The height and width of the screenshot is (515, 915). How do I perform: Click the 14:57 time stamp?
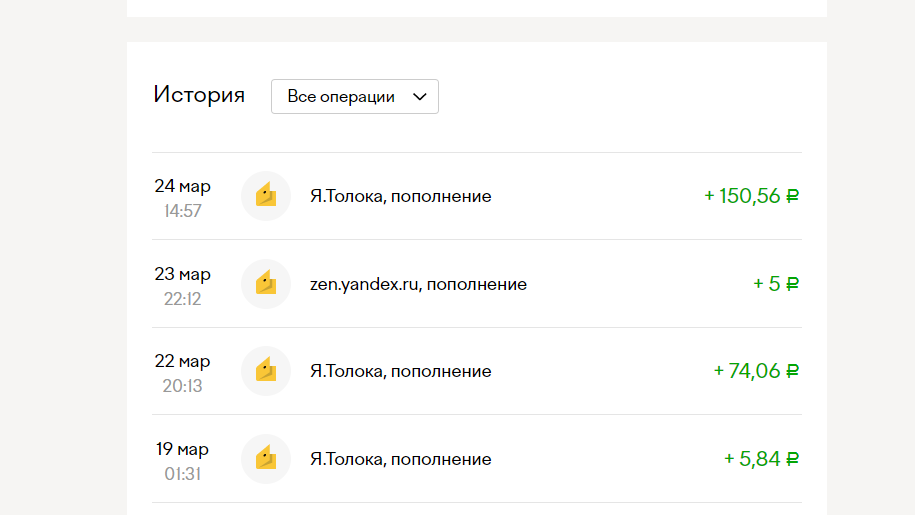[x=183, y=211]
